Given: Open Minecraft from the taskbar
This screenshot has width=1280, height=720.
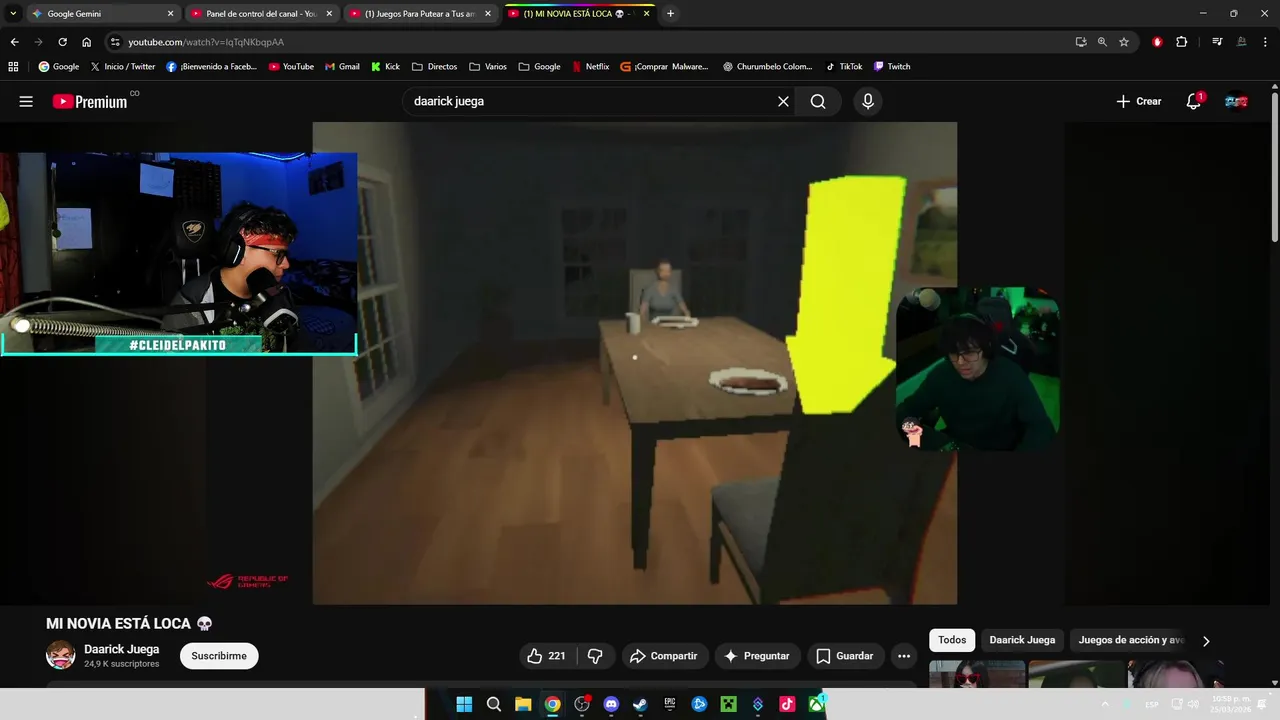Looking at the screenshot, I should click(729, 704).
